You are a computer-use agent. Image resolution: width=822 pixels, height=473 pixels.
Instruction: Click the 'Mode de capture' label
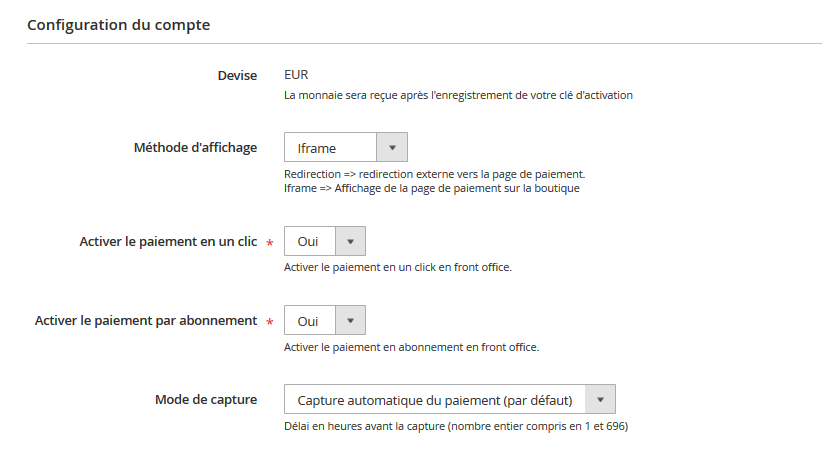click(x=206, y=399)
